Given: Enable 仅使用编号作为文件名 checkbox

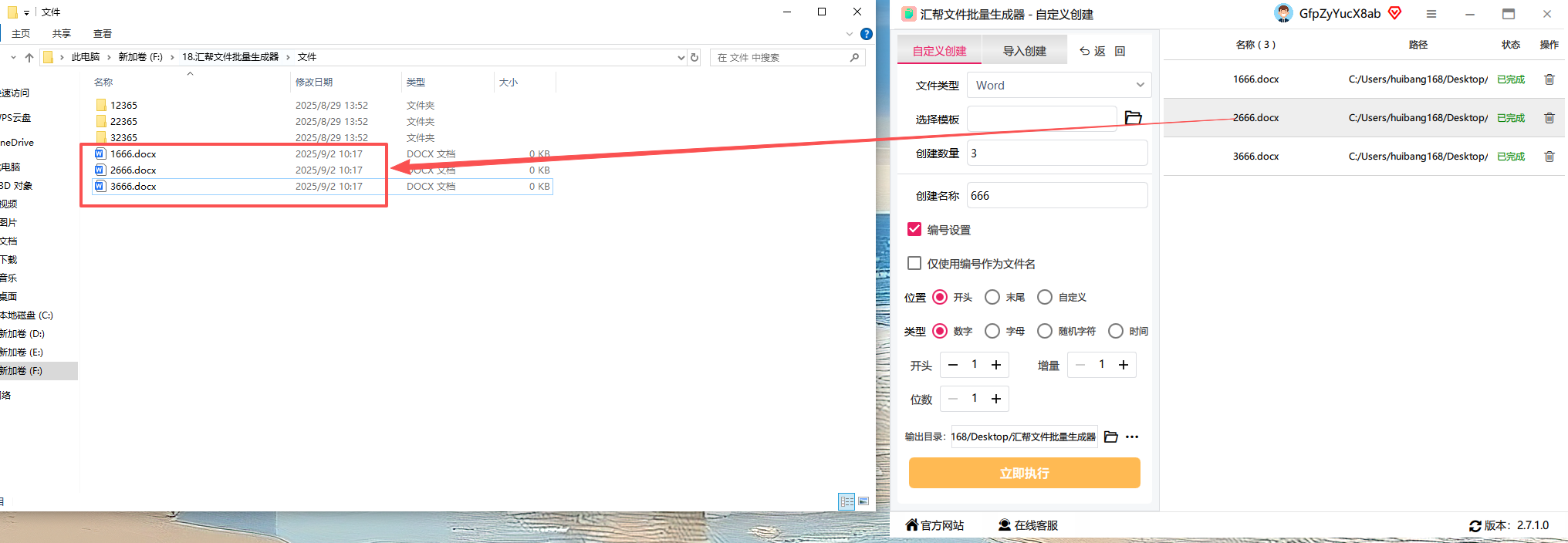Looking at the screenshot, I should click(x=914, y=263).
